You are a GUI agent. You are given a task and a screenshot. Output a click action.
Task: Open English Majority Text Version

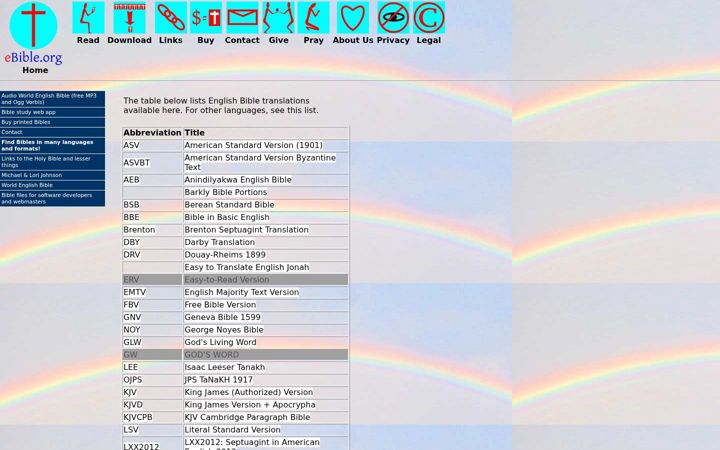pyautogui.click(x=242, y=292)
